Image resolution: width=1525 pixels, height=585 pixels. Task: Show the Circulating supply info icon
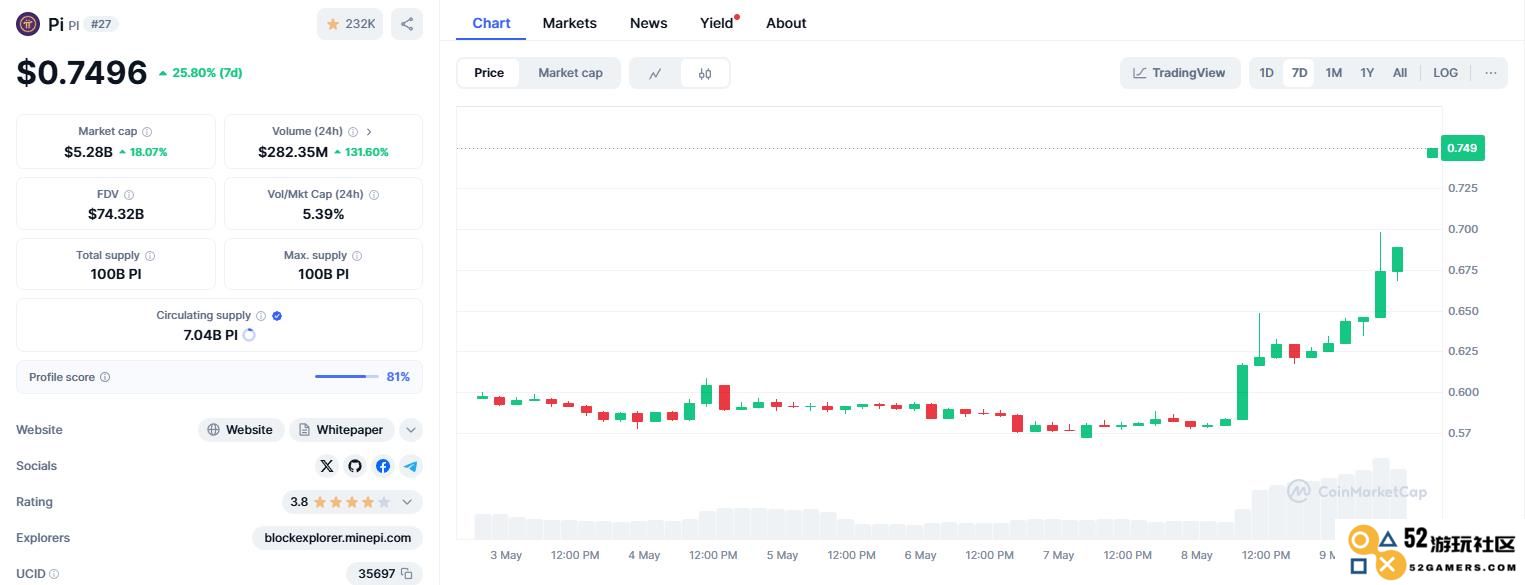pos(261,316)
